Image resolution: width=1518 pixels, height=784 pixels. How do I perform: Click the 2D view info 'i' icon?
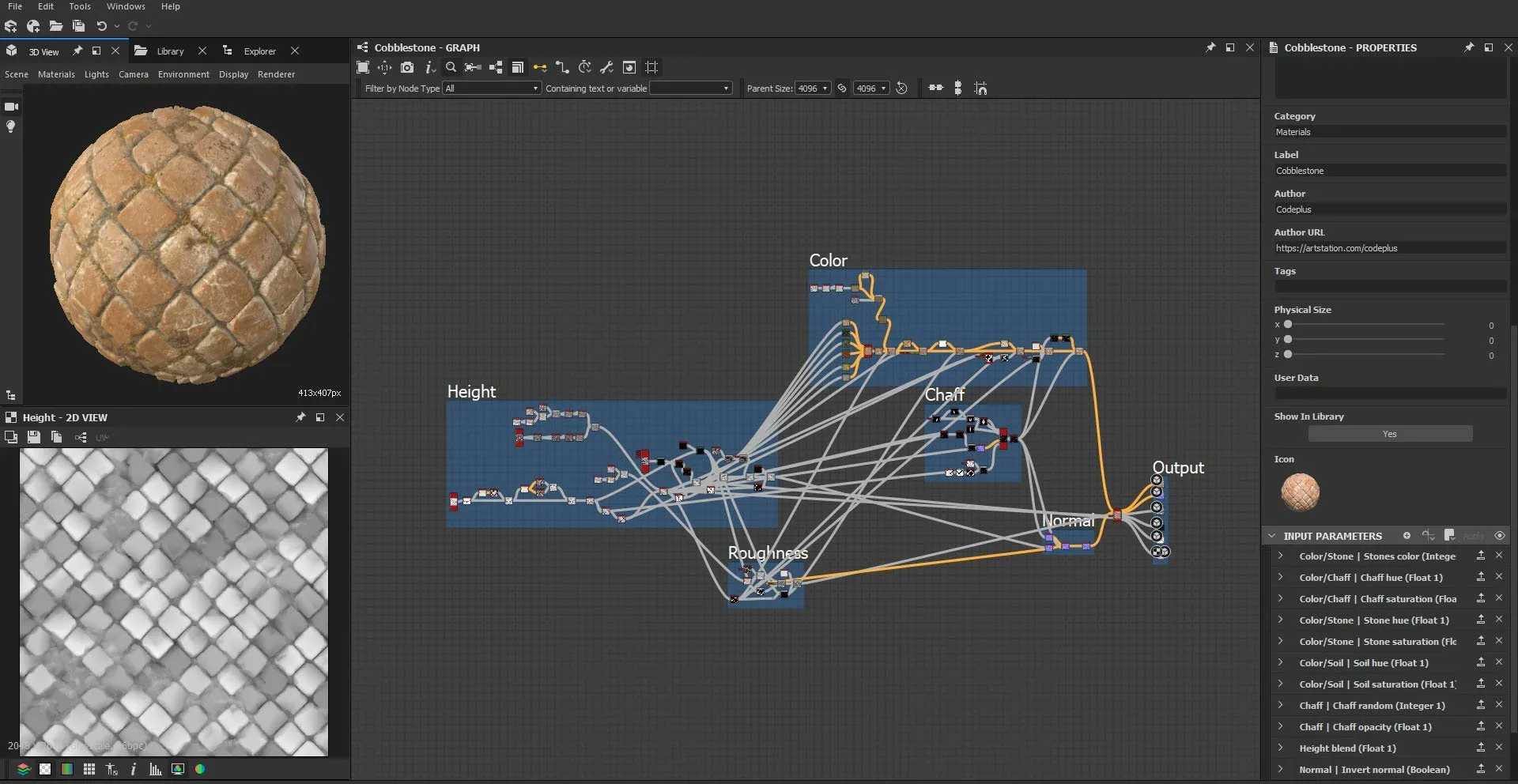tap(133, 769)
